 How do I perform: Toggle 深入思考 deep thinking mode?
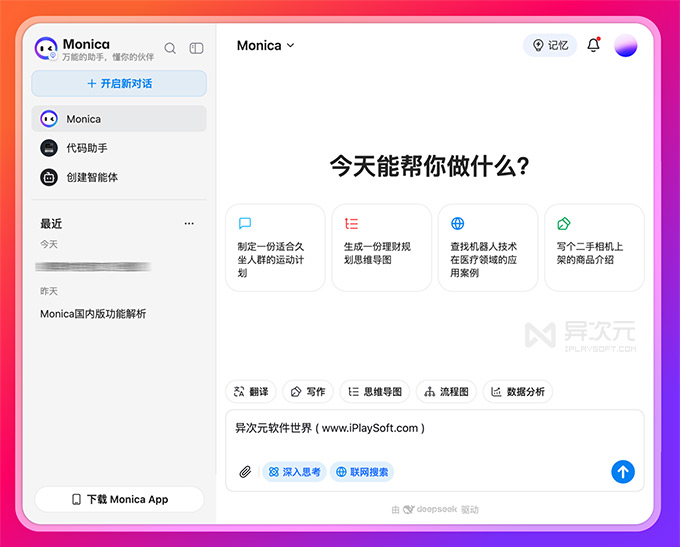(x=294, y=472)
